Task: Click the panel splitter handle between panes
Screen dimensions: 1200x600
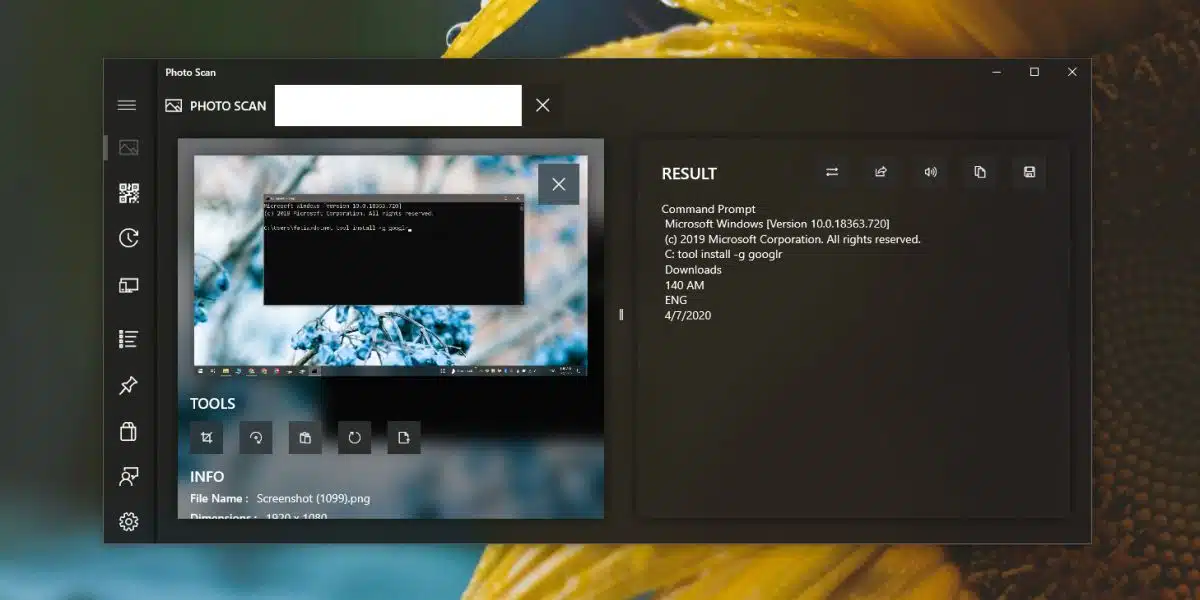Action: point(621,315)
